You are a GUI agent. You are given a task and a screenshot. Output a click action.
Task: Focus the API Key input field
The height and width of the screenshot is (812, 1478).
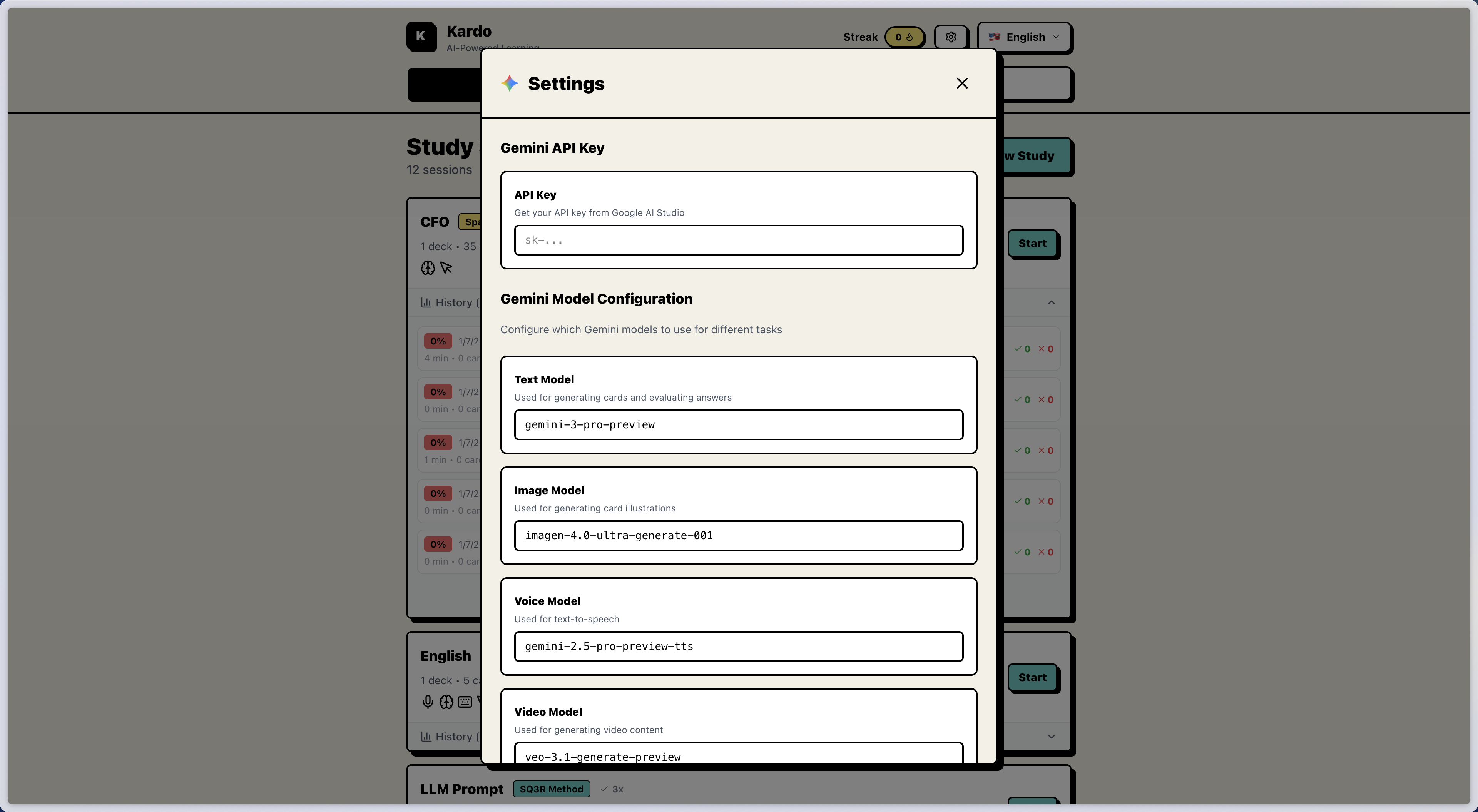pyautogui.click(x=738, y=240)
